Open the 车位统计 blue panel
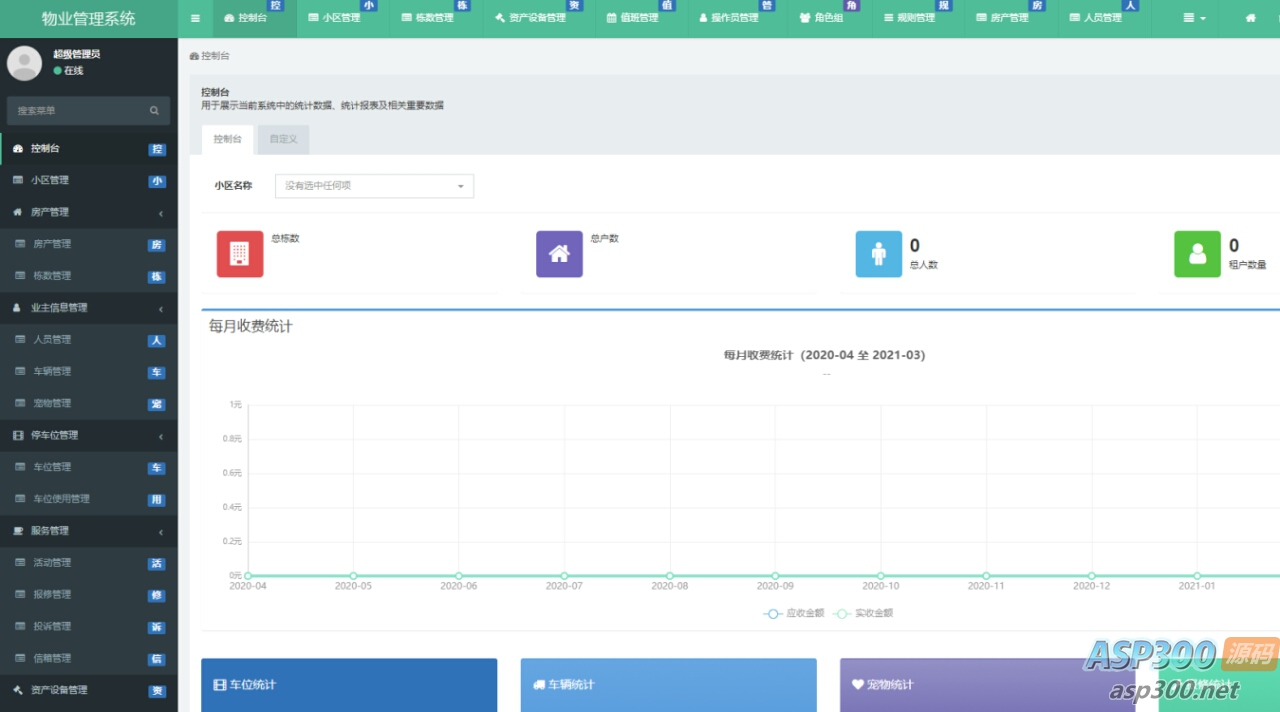This screenshot has height=712, width=1280. click(x=348, y=685)
